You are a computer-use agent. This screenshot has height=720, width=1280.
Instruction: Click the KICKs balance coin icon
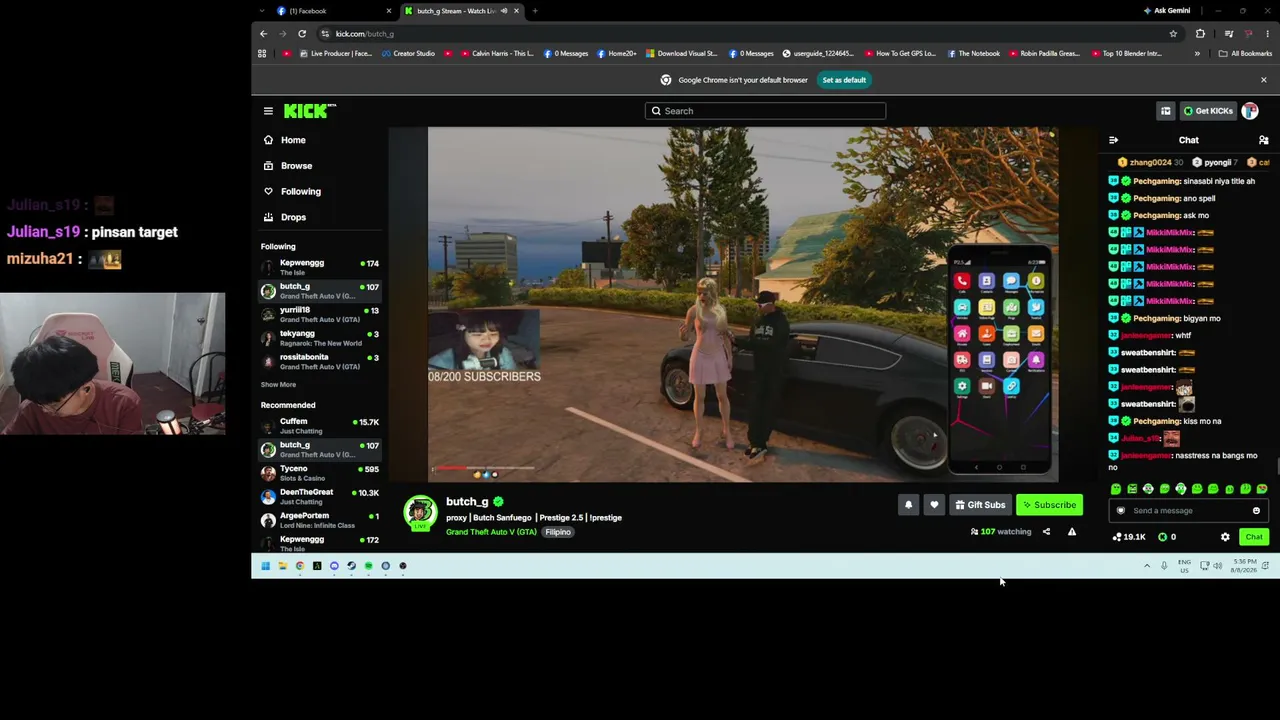tap(1163, 537)
